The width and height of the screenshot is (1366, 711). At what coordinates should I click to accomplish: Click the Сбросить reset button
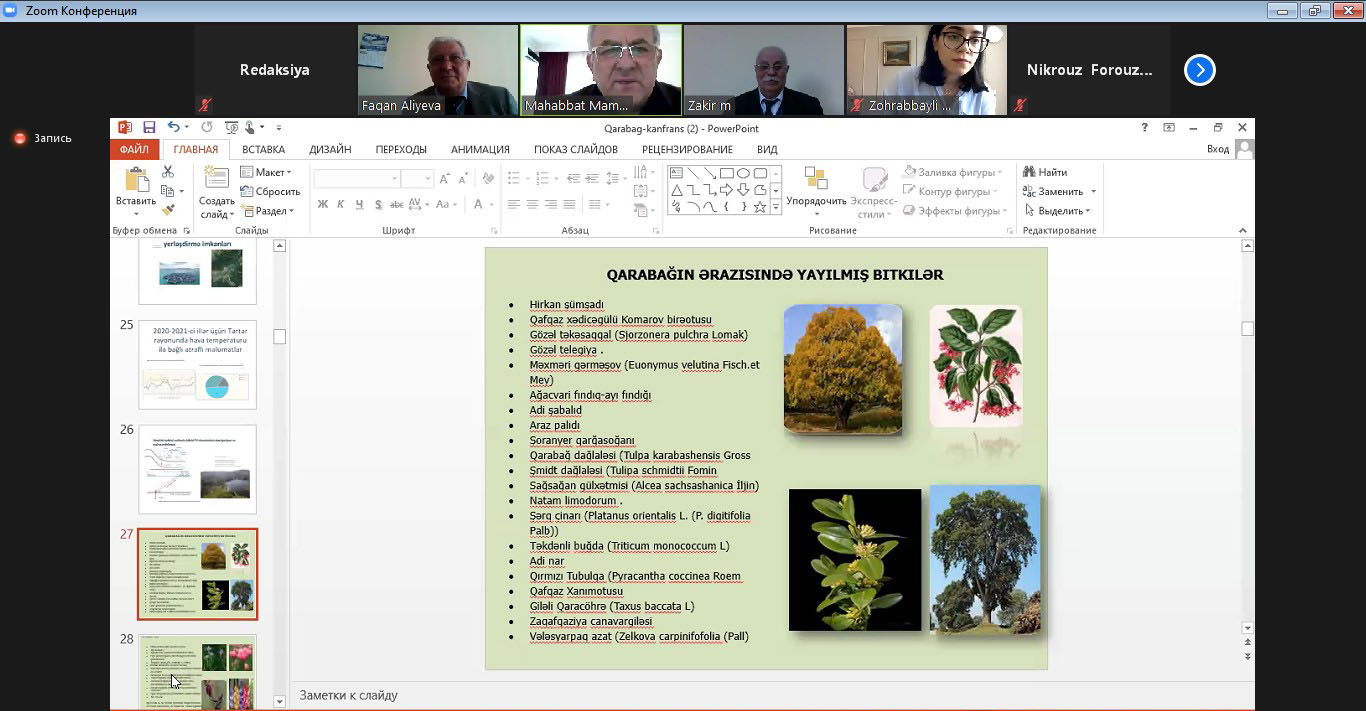click(x=270, y=191)
